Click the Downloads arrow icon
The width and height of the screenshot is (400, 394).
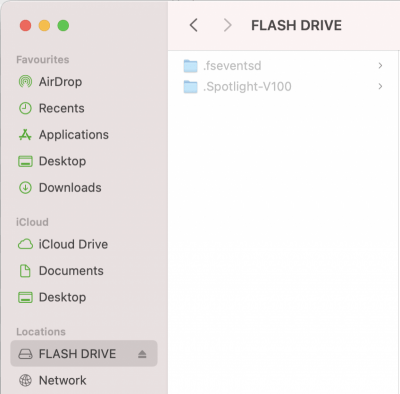25,188
